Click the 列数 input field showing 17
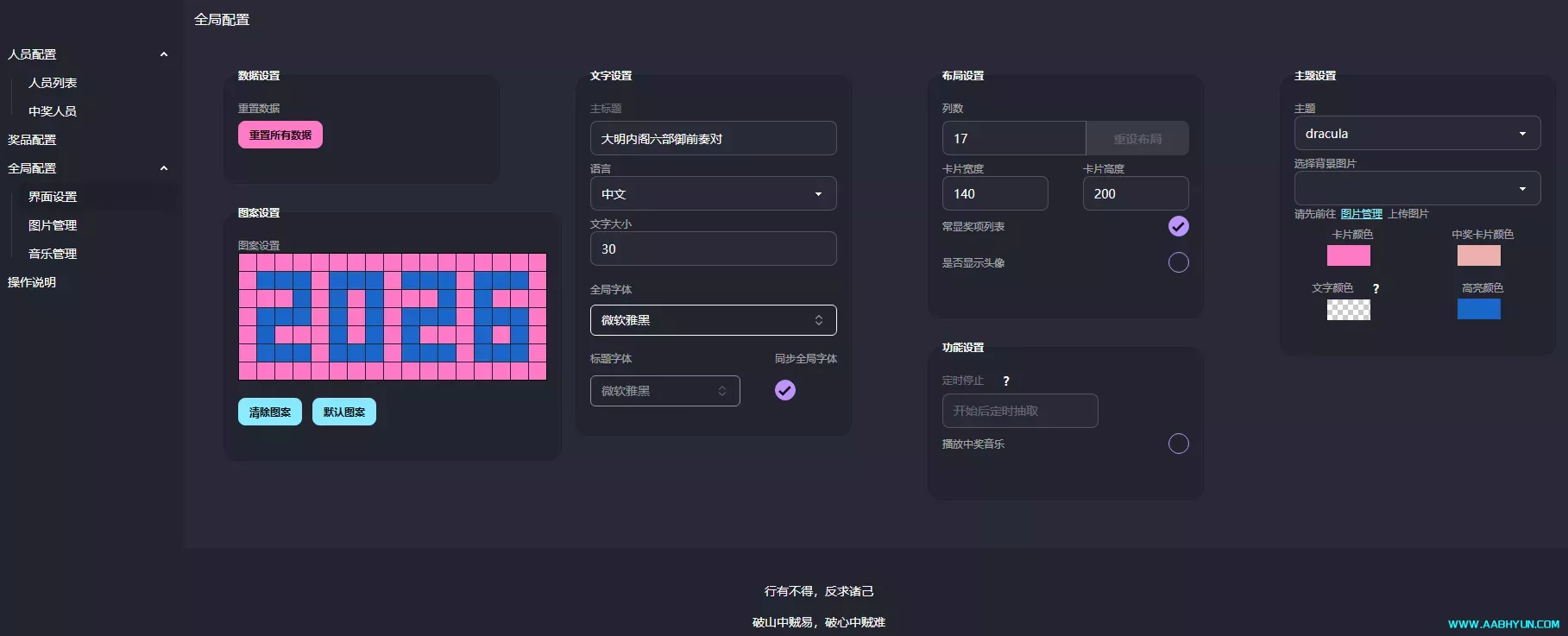Screen dimensions: 1568x636 [1013, 138]
